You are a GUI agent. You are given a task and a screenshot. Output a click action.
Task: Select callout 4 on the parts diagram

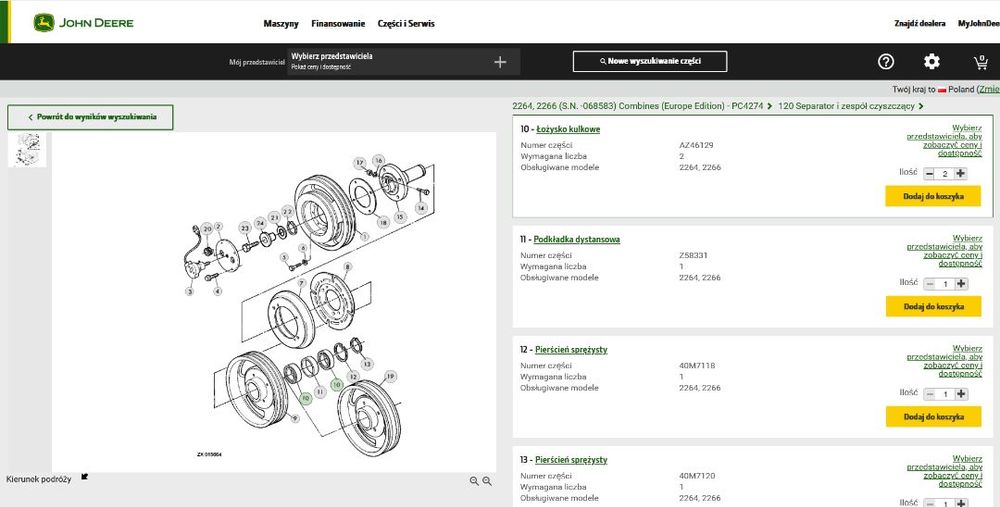(217, 291)
